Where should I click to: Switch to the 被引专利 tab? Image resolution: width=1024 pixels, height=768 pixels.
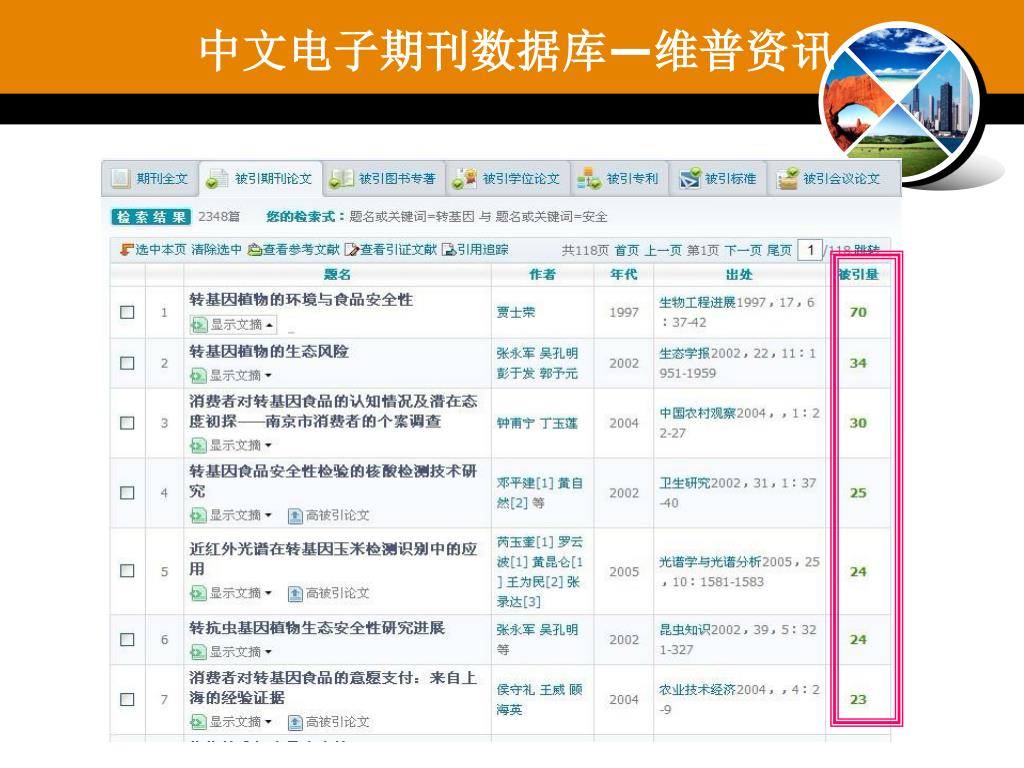[619, 178]
